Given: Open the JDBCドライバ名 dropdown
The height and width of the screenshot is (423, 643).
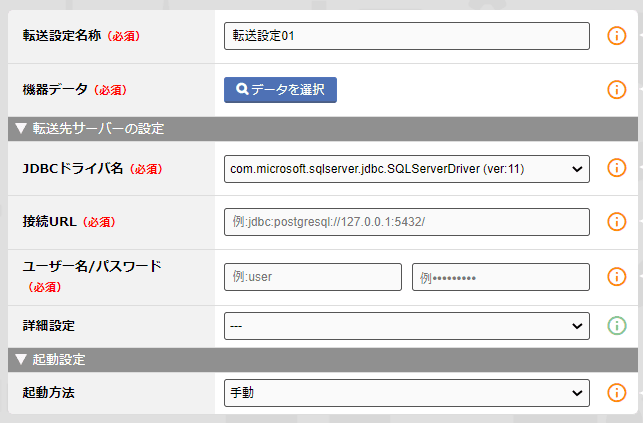Looking at the screenshot, I should (x=407, y=169).
